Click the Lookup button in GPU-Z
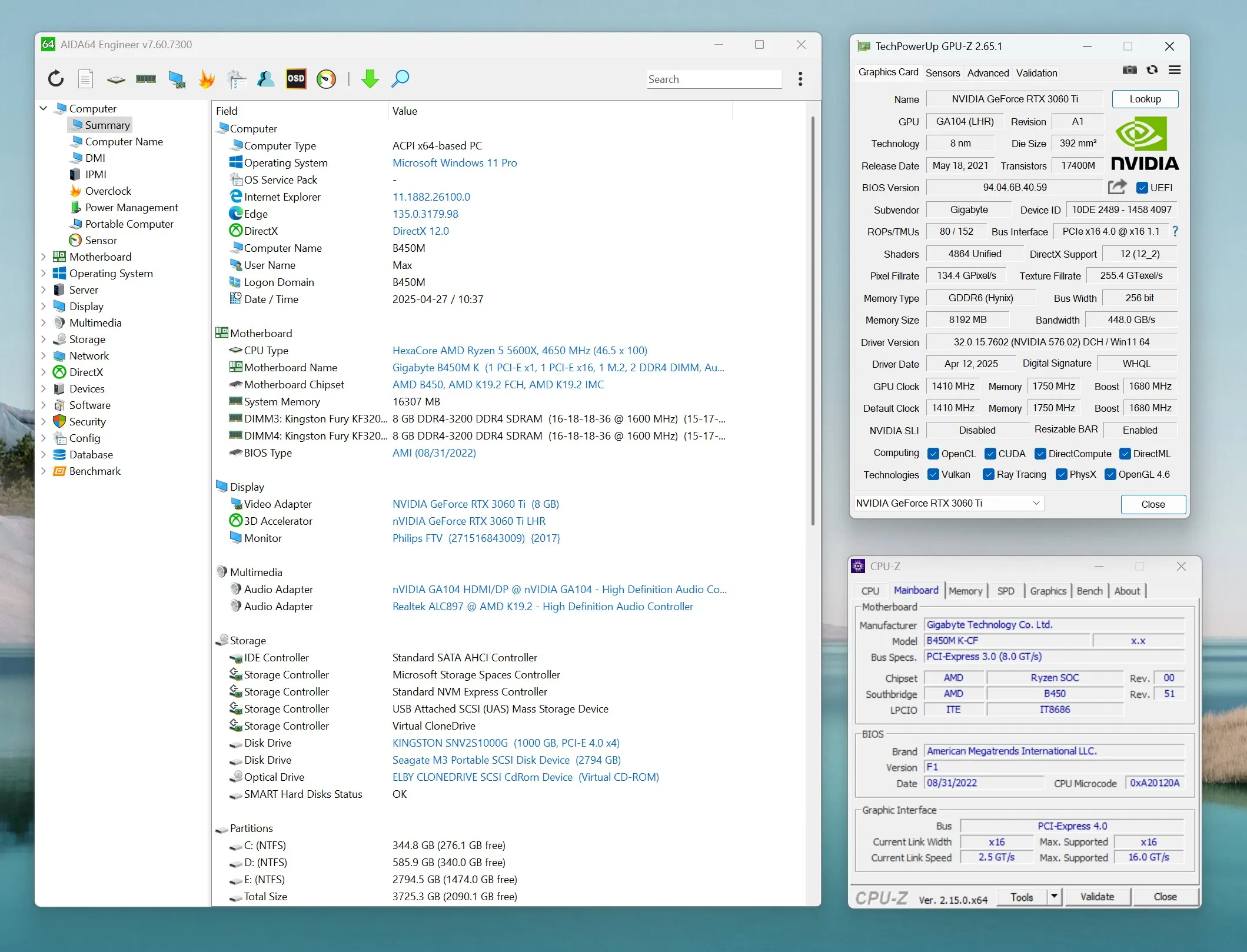 click(1145, 99)
